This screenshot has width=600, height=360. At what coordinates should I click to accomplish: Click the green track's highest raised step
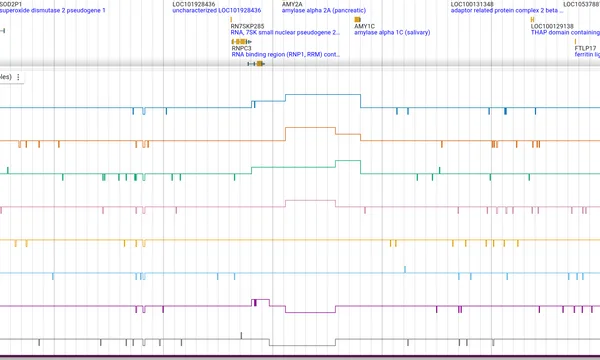click(x=348, y=161)
